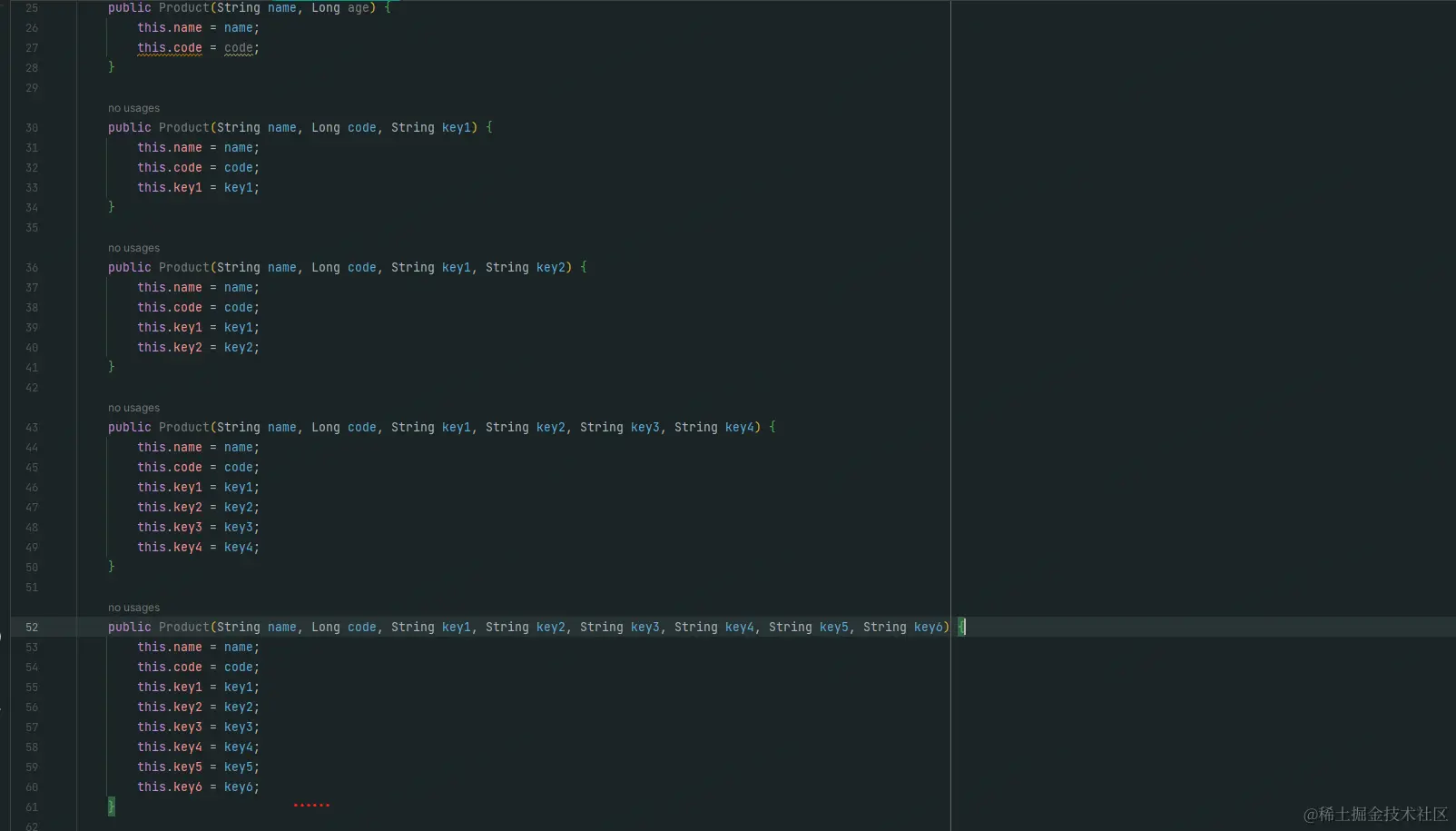Image resolution: width=1456 pixels, height=831 pixels.
Task: Click line number 43 in the gutter
Action: point(32,428)
